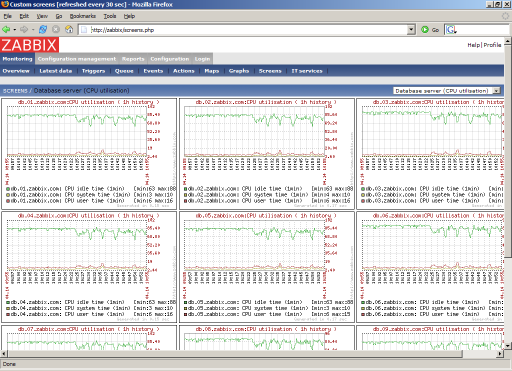The width and height of the screenshot is (512, 371).
Task: Click the horizontal scrollbar right arrow
Action: click(500, 354)
